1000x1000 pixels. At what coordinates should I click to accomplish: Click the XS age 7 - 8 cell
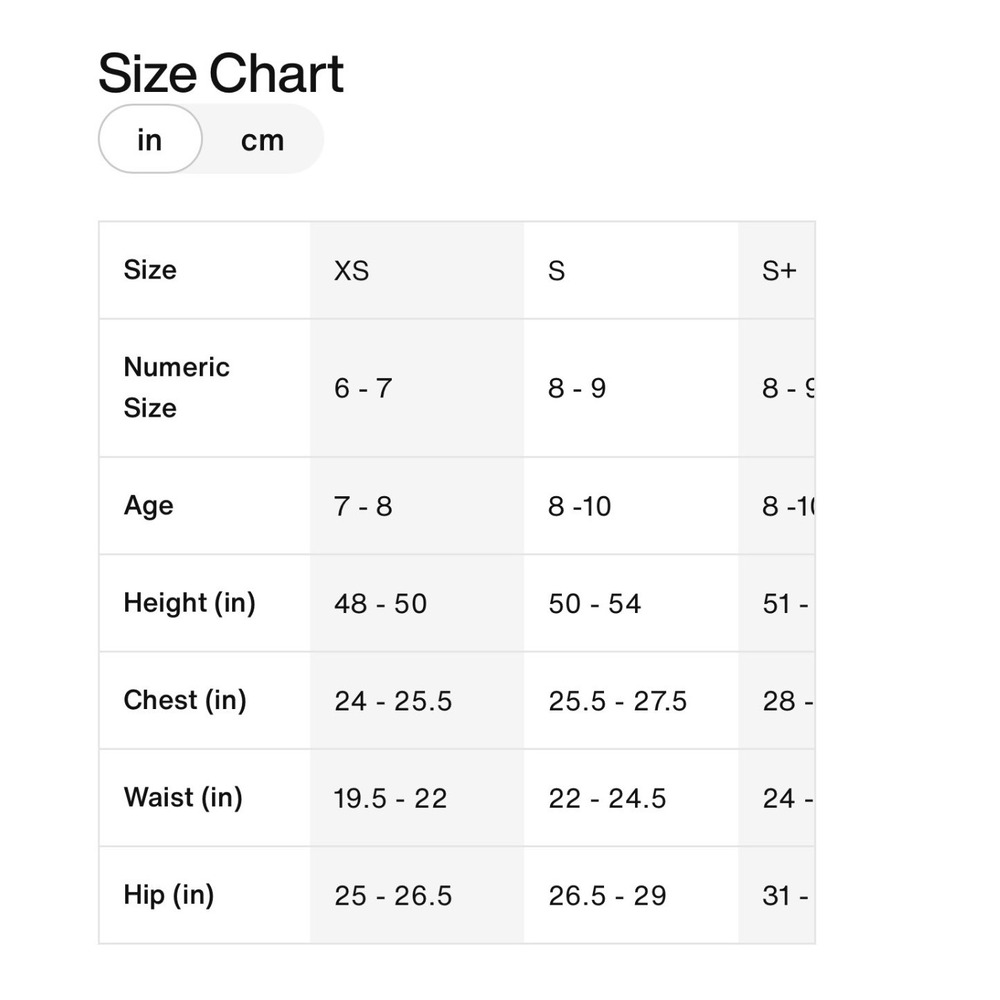tap(417, 506)
